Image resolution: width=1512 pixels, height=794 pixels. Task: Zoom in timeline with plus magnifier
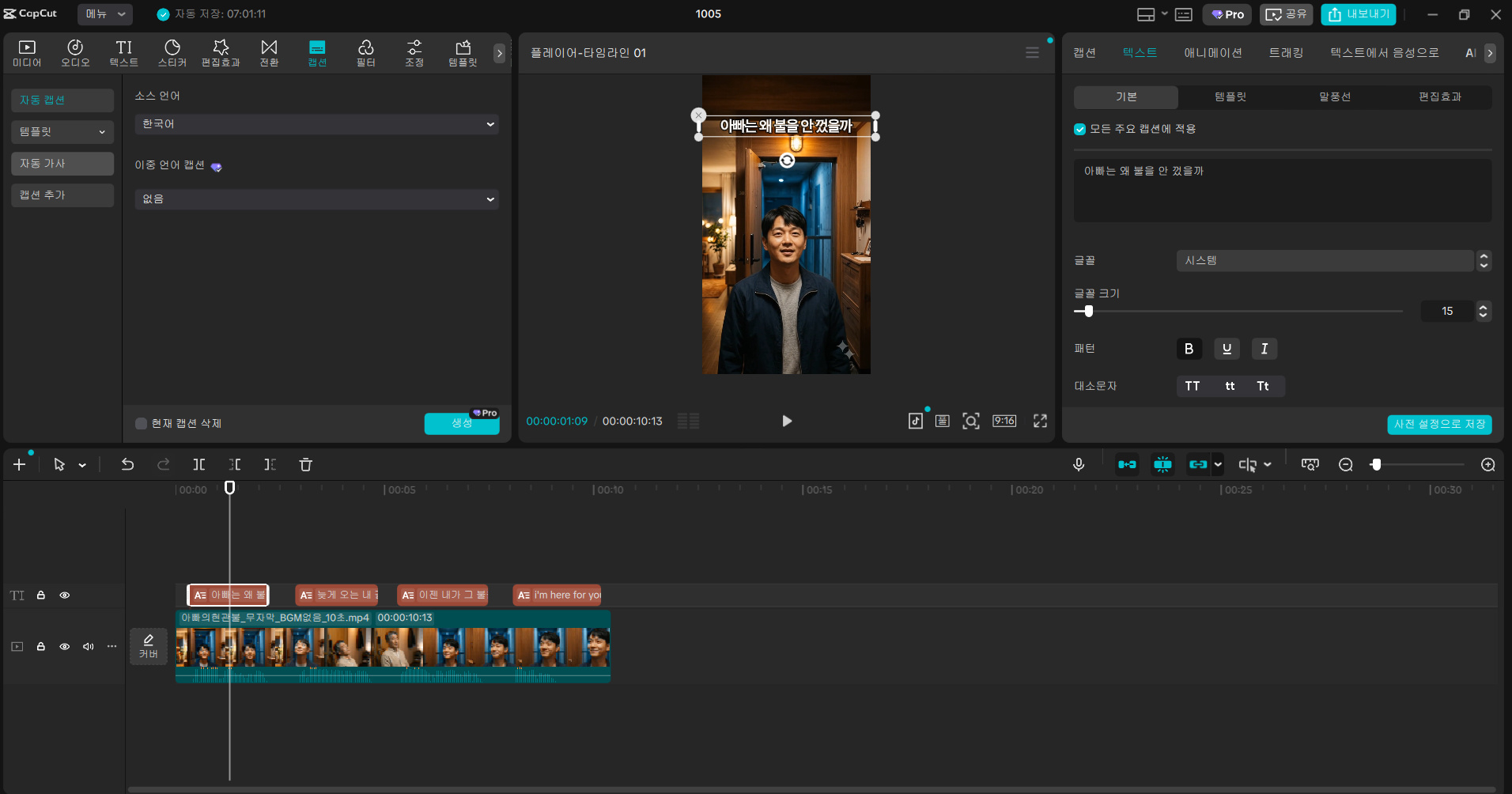(1487, 464)
